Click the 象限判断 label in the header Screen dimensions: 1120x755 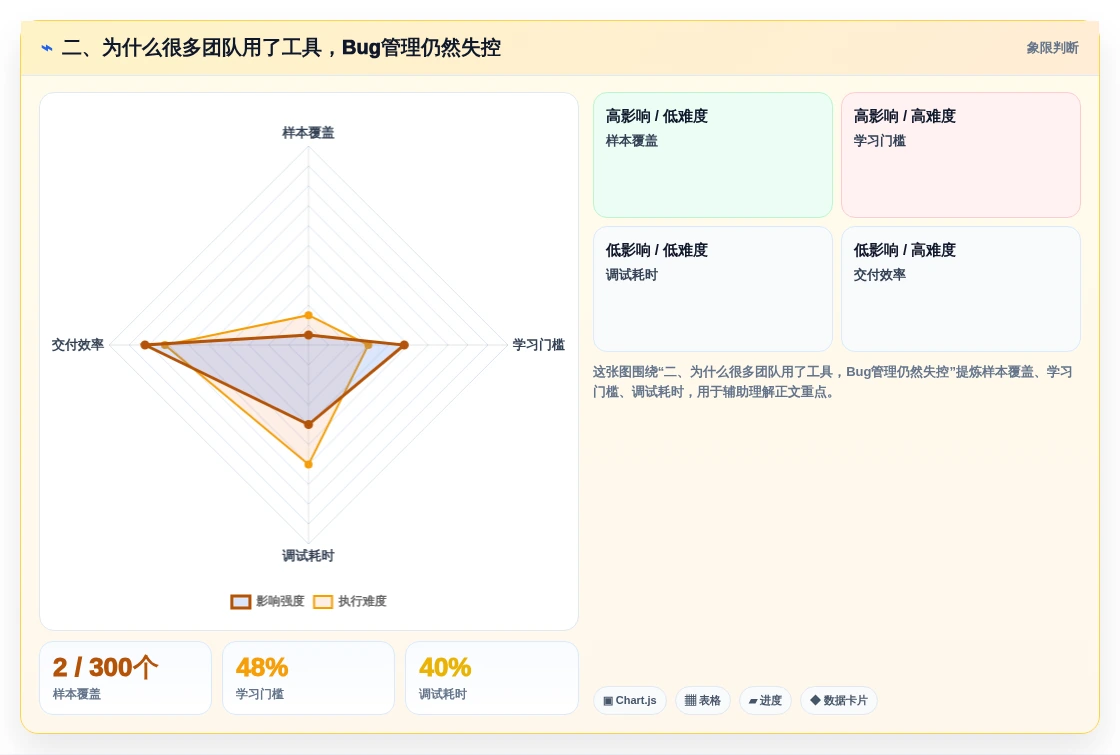tap(1052, 48)
